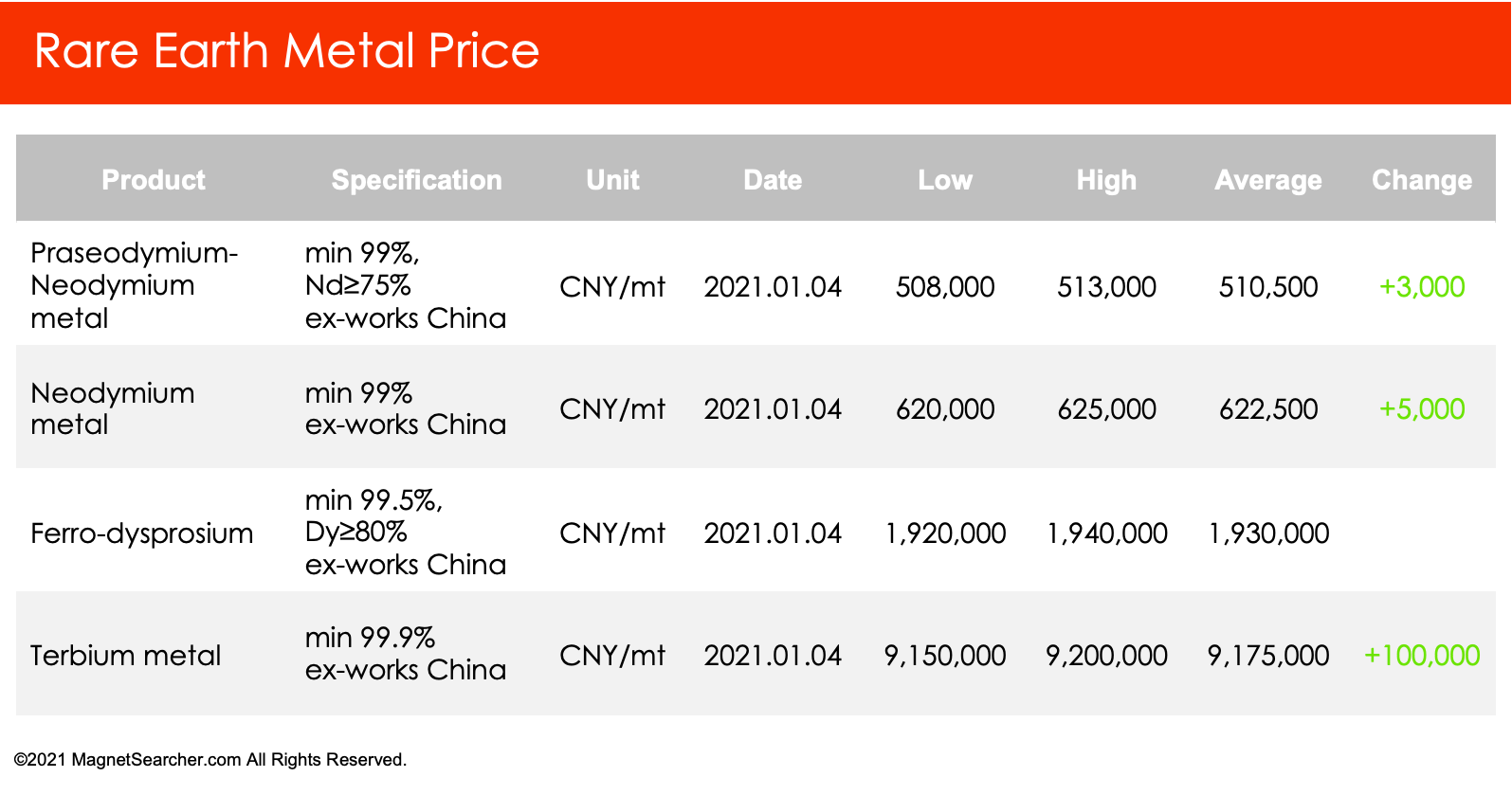Click the green +5,000 change value
Viewport: 1512px width, 795px height.
[1422, 408]
